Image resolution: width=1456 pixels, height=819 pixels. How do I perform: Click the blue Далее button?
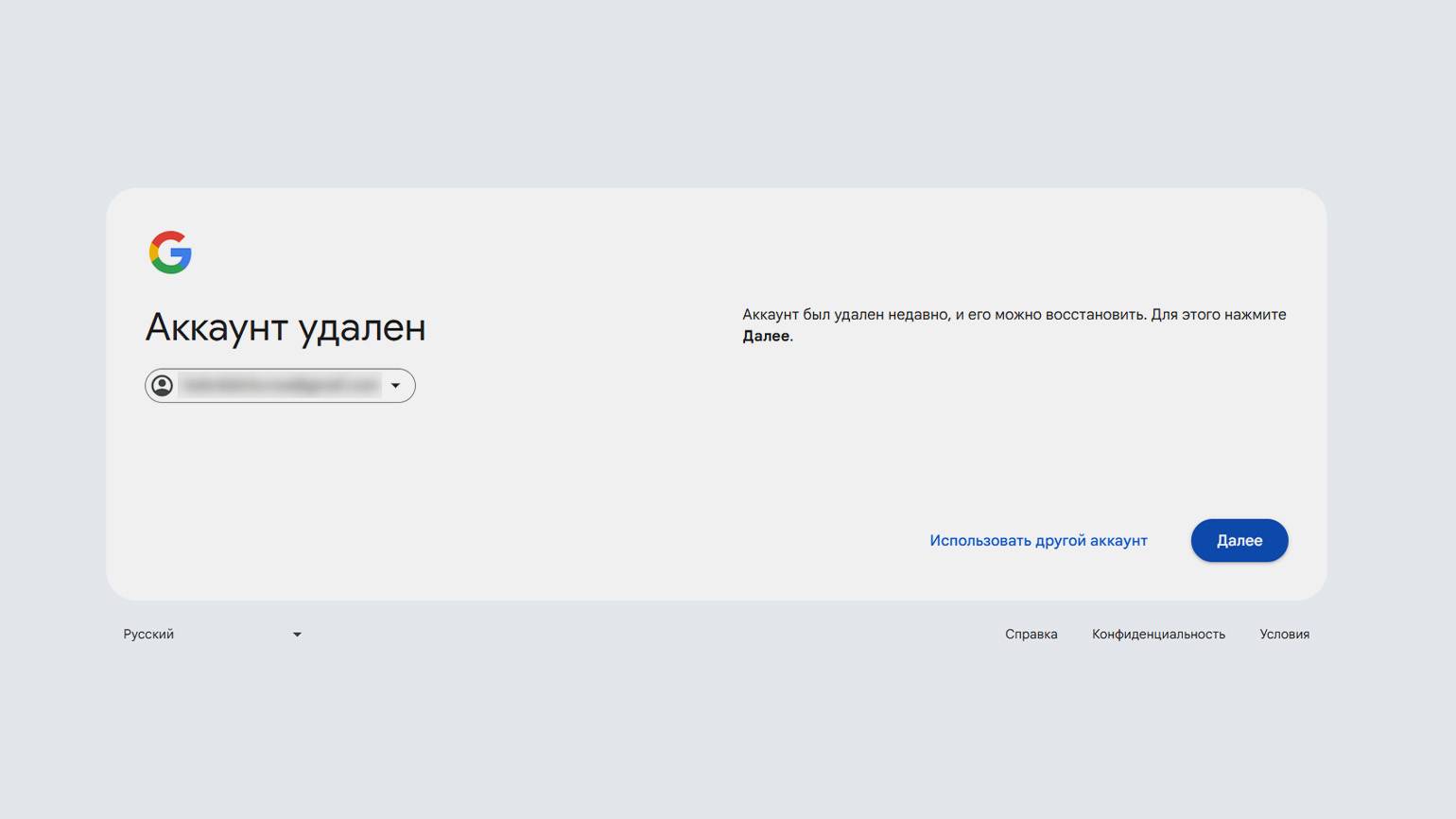click(x=1239, y=540)
